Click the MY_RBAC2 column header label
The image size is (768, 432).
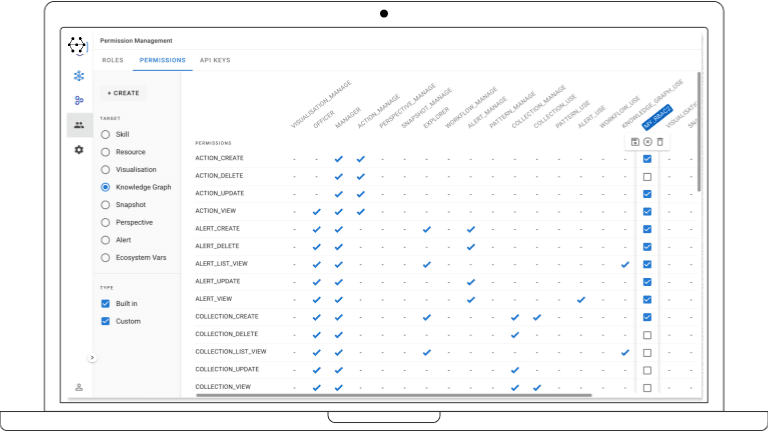pyautogui.click(x=657, y=118)
